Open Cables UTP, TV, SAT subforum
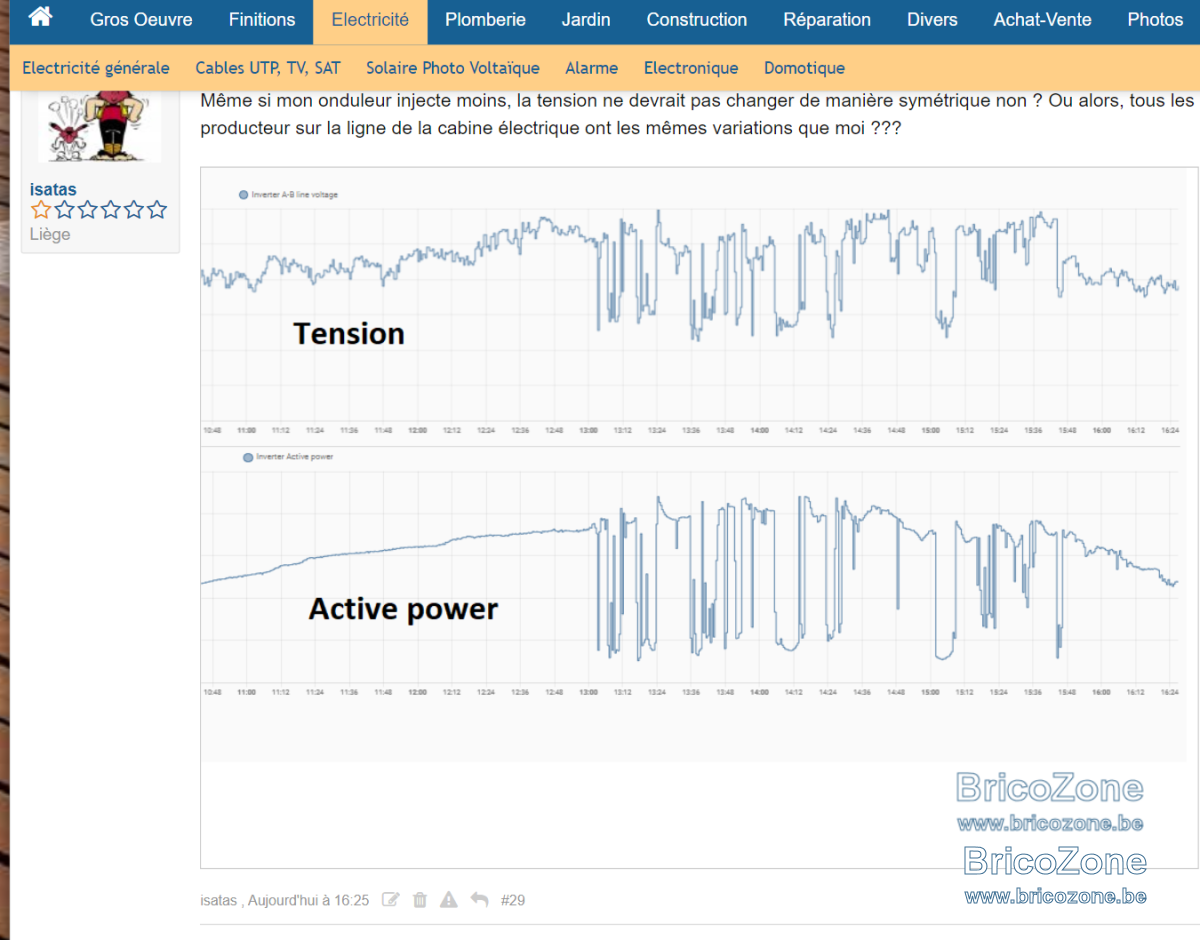 [x=268, y=68]
